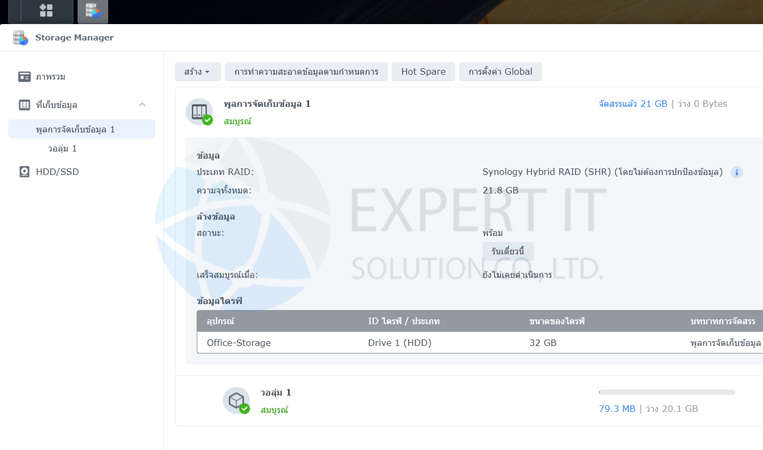
Task: Click the HDD/SSD drive sidebar icon
Action: coord(24,172)
